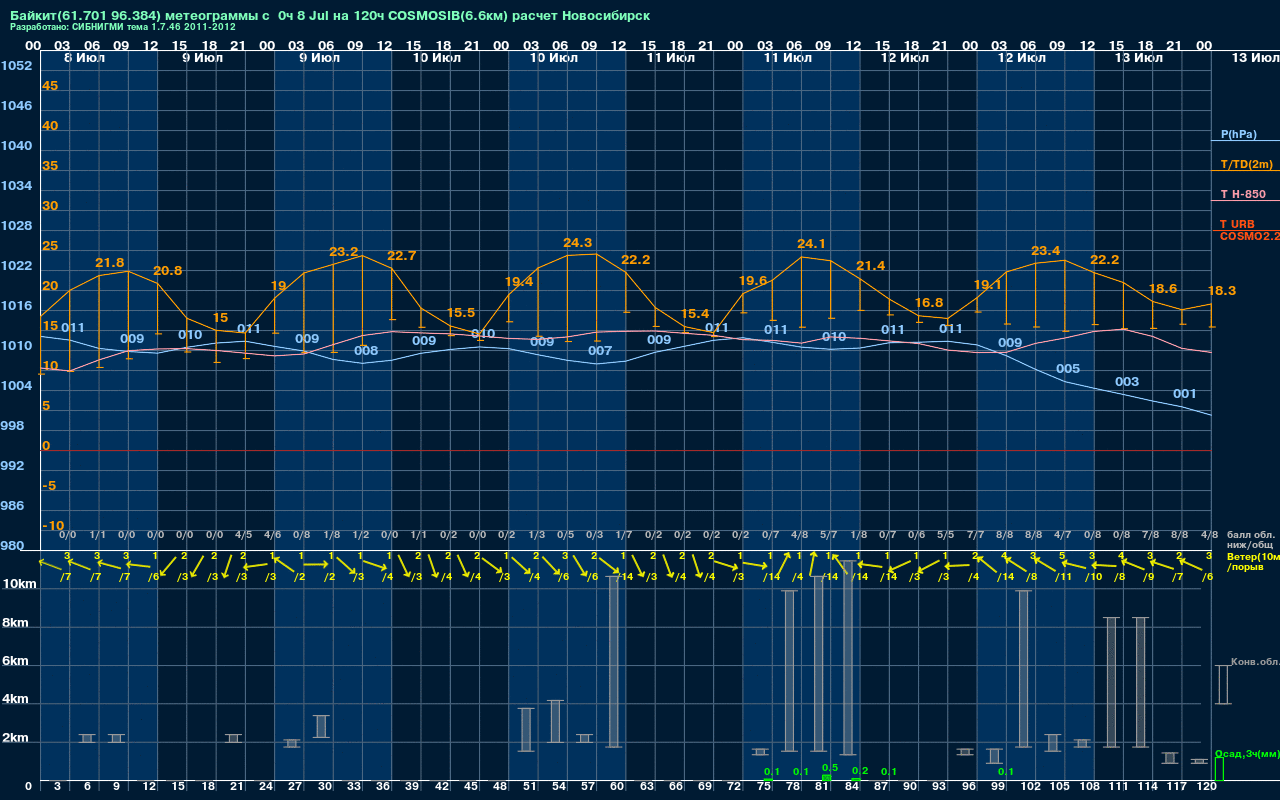Screen dimensions: 1280x800
Task: Click the 7/7 cloud cover value
Action: pos(975,535)
